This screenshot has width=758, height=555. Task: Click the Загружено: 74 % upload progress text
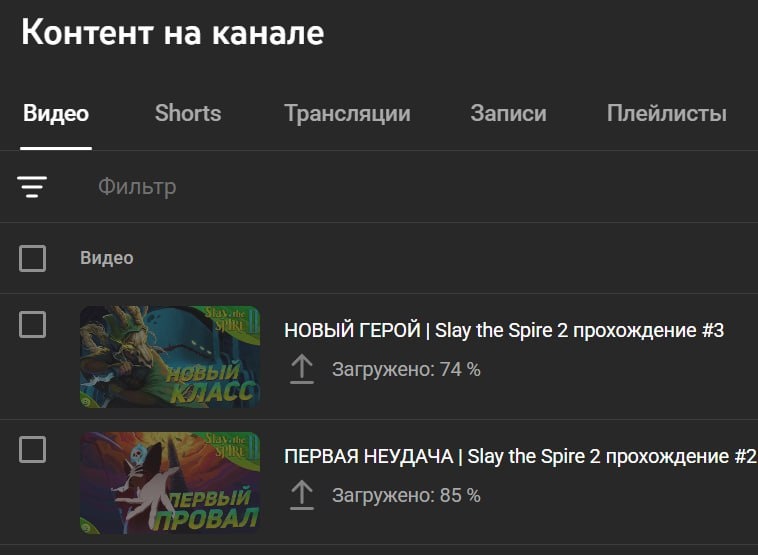click(406, 369)
